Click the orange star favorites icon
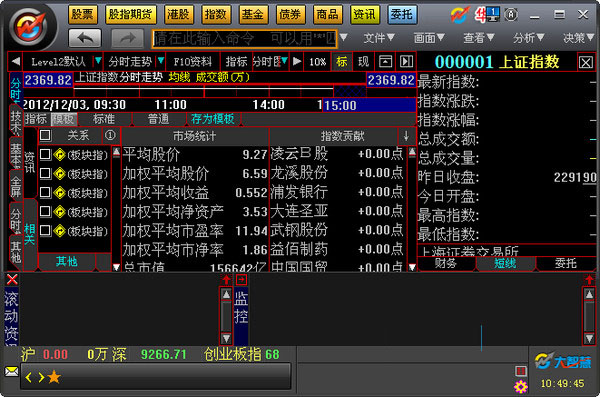This screenshot has width=600, height=397. tap(54, 377)
